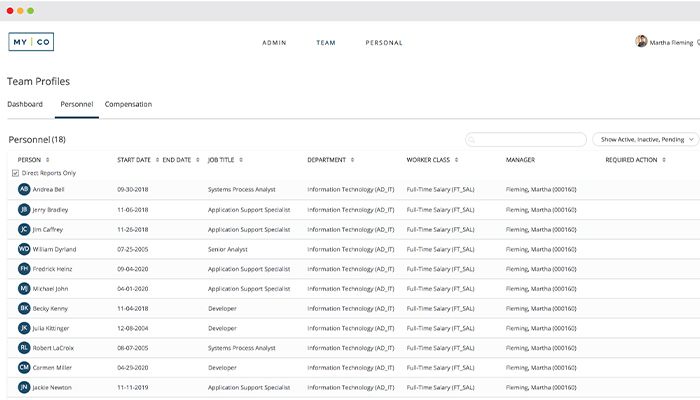Sort by the Job Title column
This screenshot has width=700, height=400.
[x=225, y=160]
